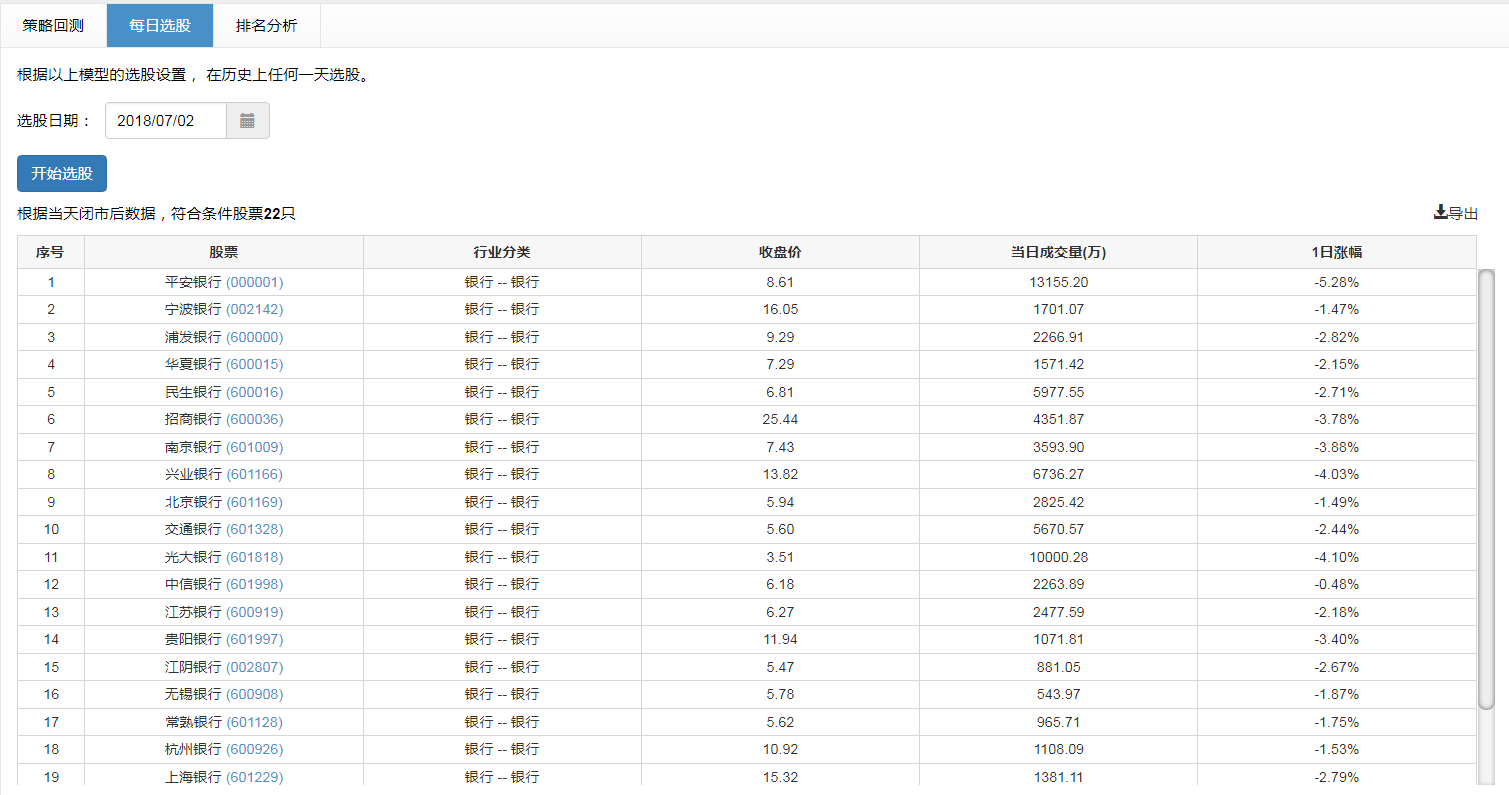Click closing price 13.82 cell
This screenshot has height=795, width=1509.
click(780, 475)
